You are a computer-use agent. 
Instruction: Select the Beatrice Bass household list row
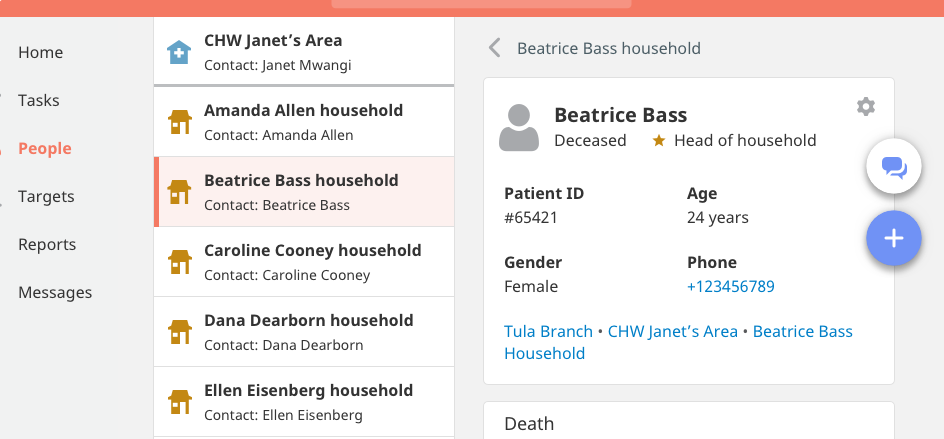tap(304, 192)
